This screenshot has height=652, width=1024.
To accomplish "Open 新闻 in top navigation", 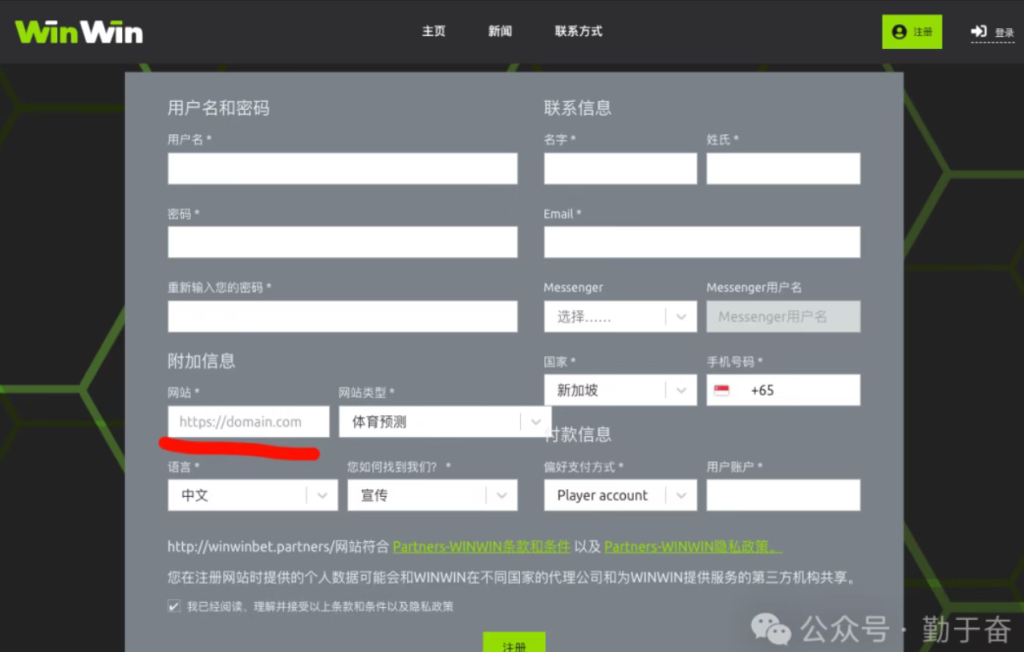I will point(500,31).
